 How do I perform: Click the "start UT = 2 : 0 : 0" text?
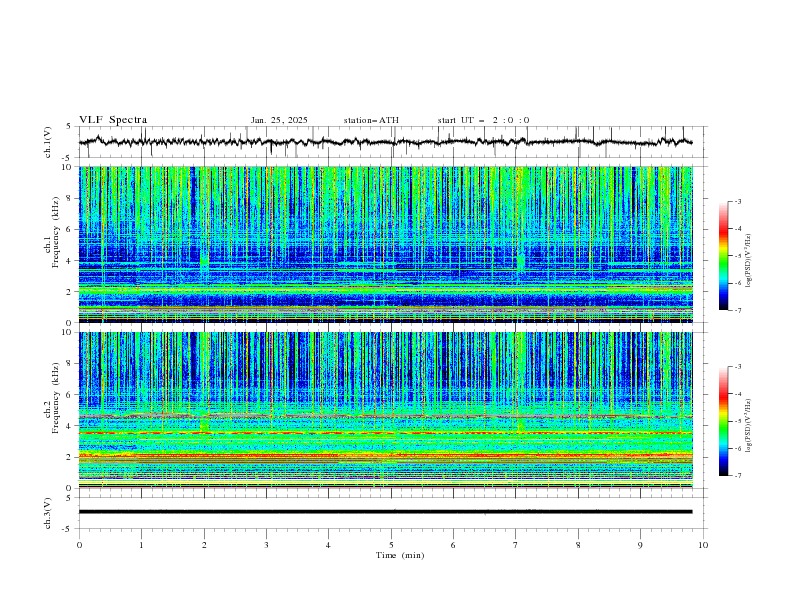[x=483, y=120]
